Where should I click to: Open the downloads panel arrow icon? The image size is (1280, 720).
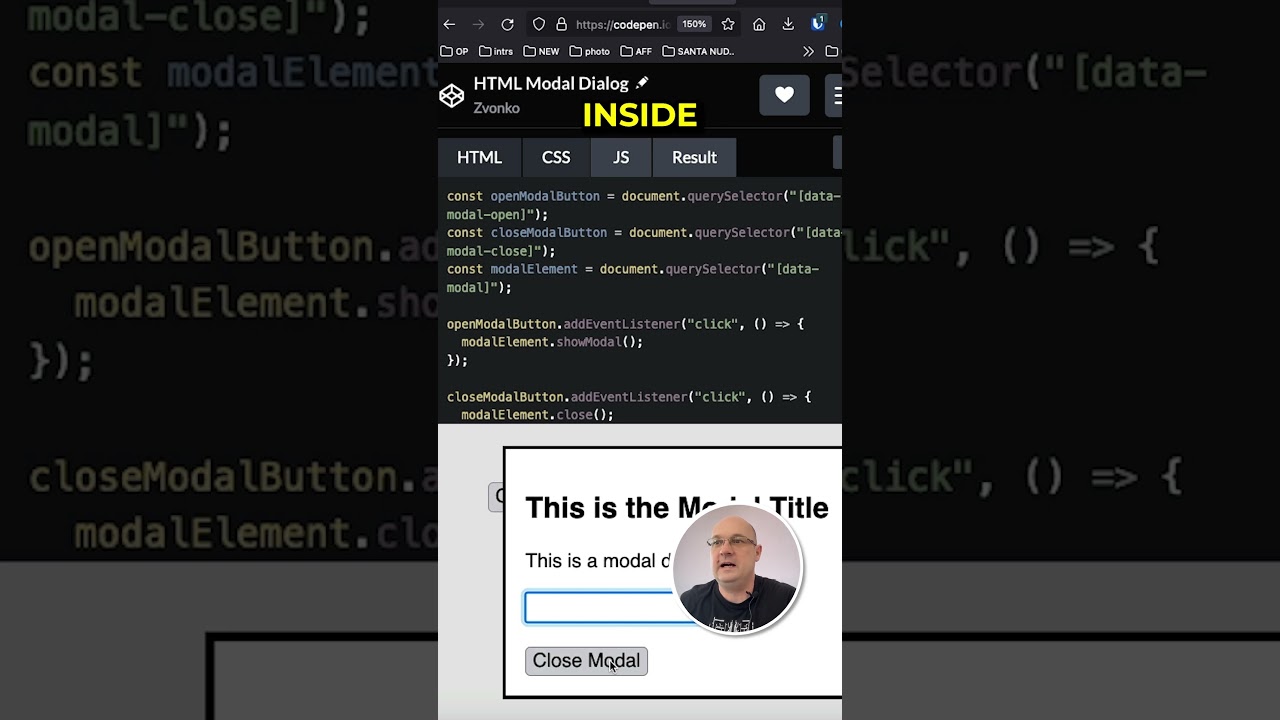(788, 24)
